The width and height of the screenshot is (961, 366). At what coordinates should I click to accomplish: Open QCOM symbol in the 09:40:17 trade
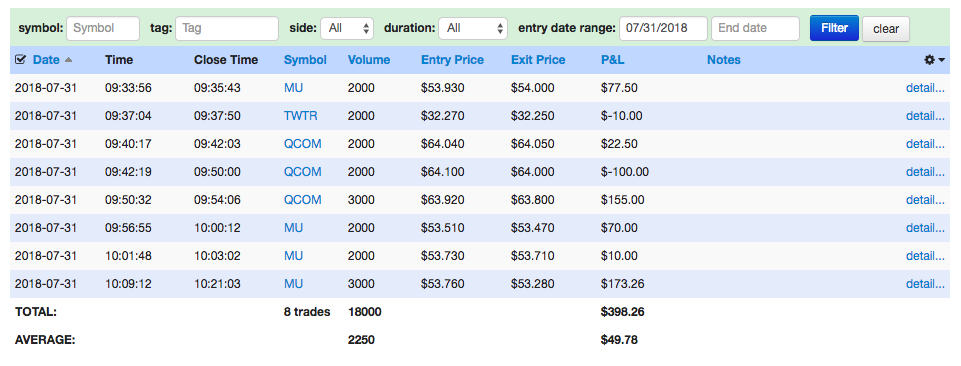click(x=303, y=144)
